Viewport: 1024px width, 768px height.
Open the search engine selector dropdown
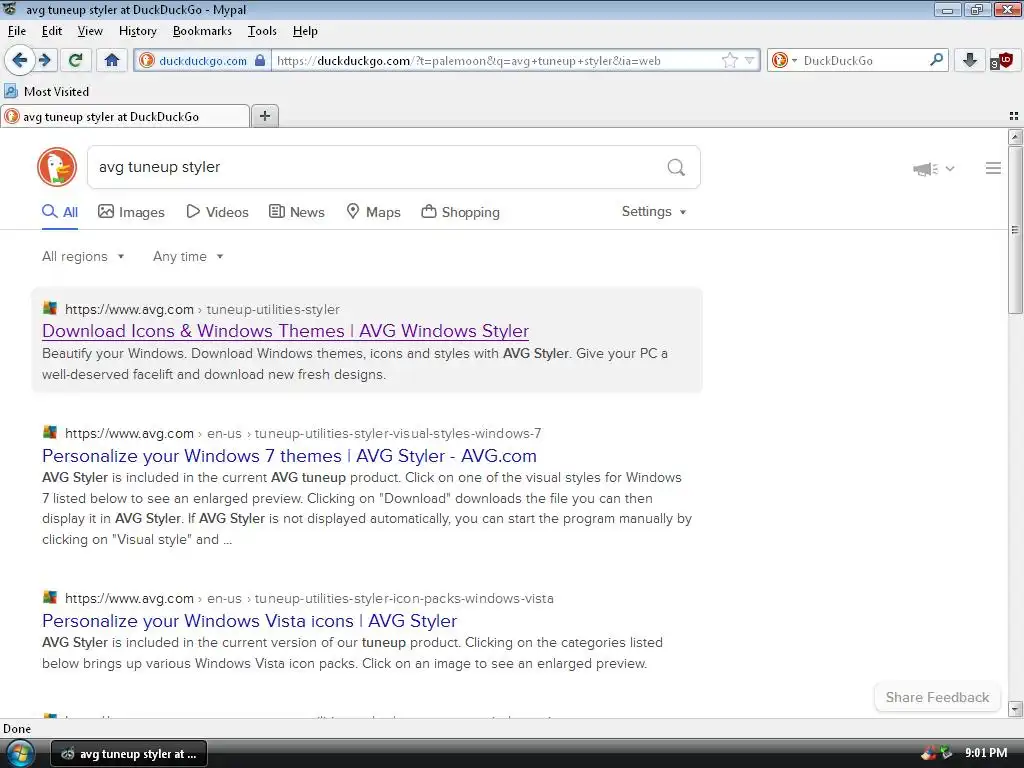(784, 60)
